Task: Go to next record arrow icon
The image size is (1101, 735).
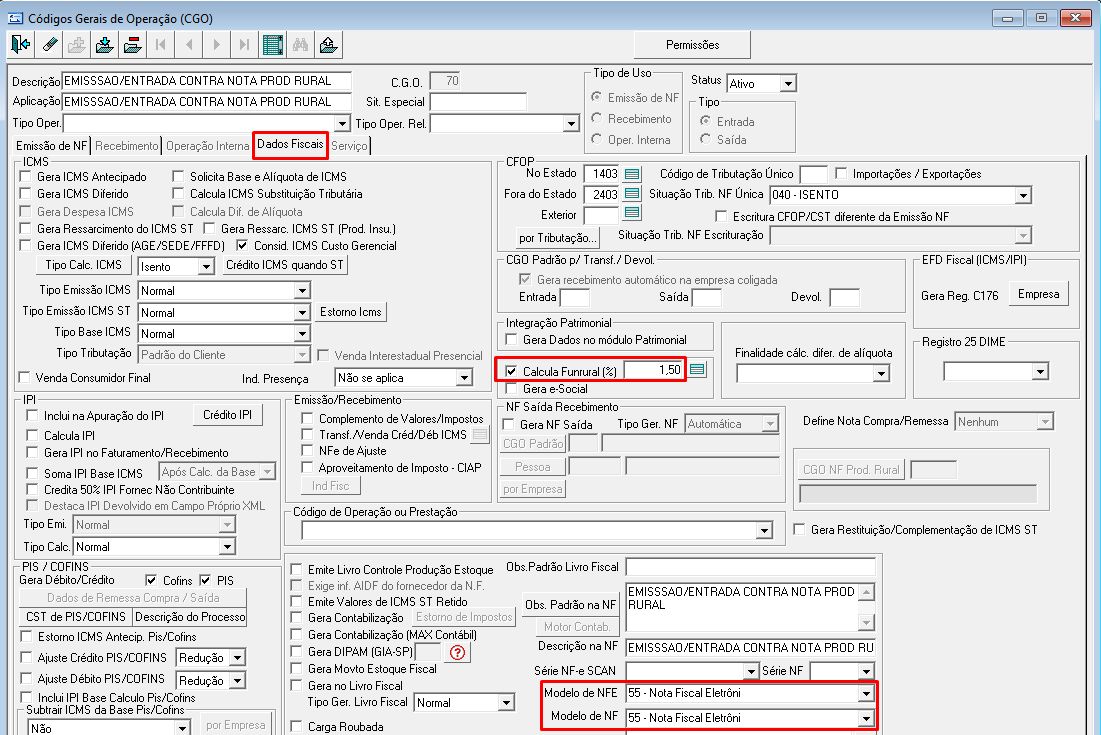Action: [x=216, y=45]
